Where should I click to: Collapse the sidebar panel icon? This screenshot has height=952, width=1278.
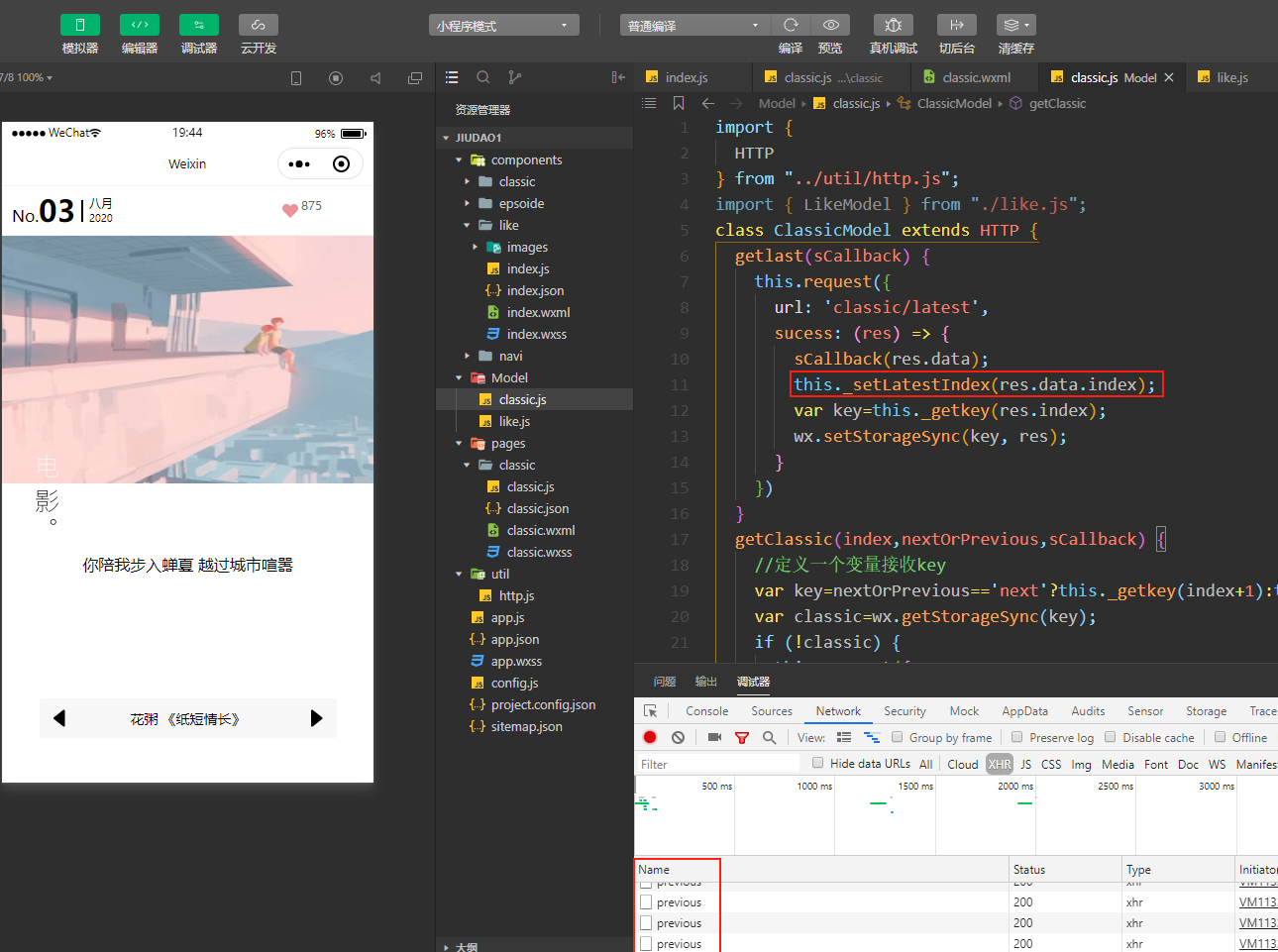click(x=618, y=77)
